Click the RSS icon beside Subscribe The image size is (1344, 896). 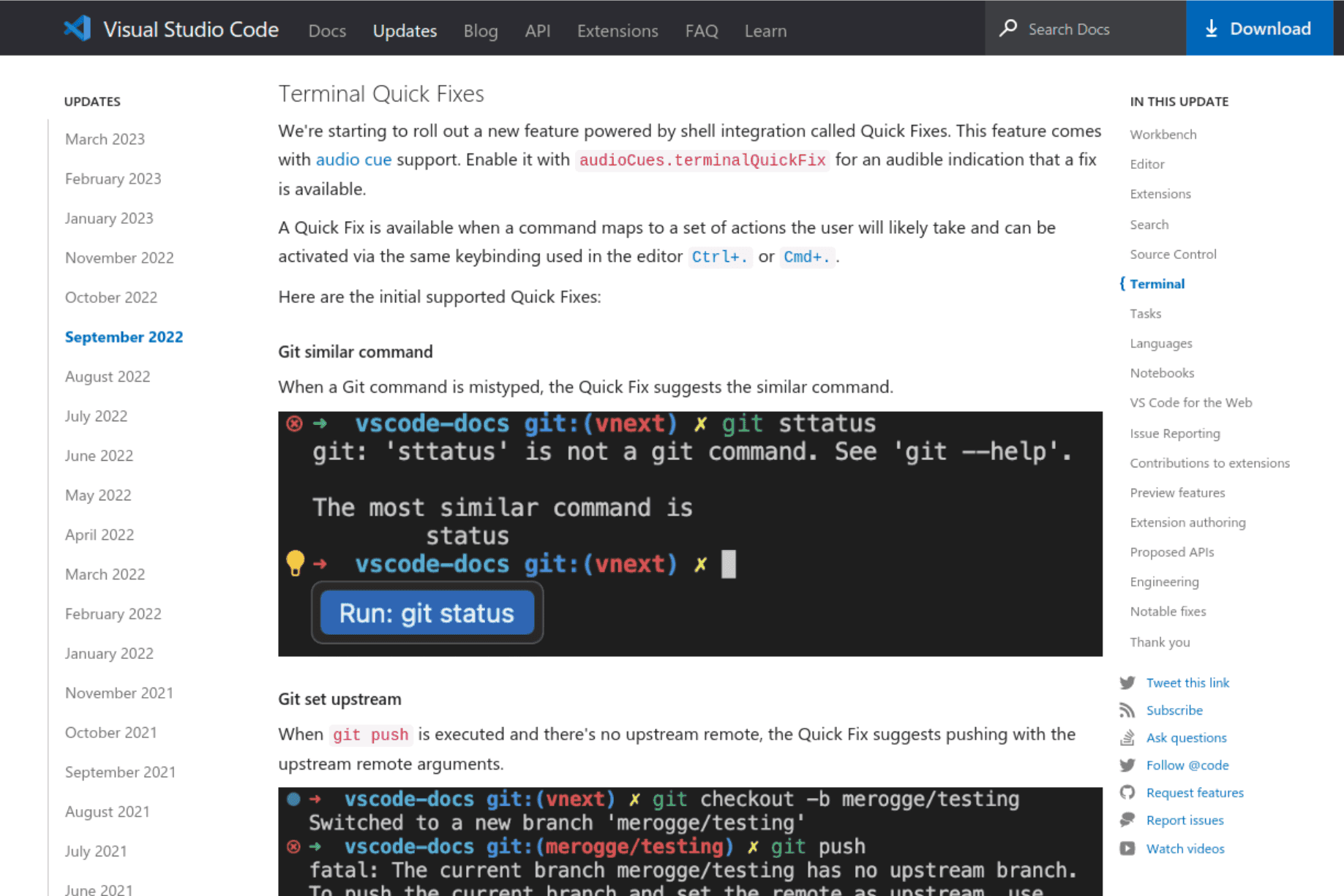pos(1128,709)
